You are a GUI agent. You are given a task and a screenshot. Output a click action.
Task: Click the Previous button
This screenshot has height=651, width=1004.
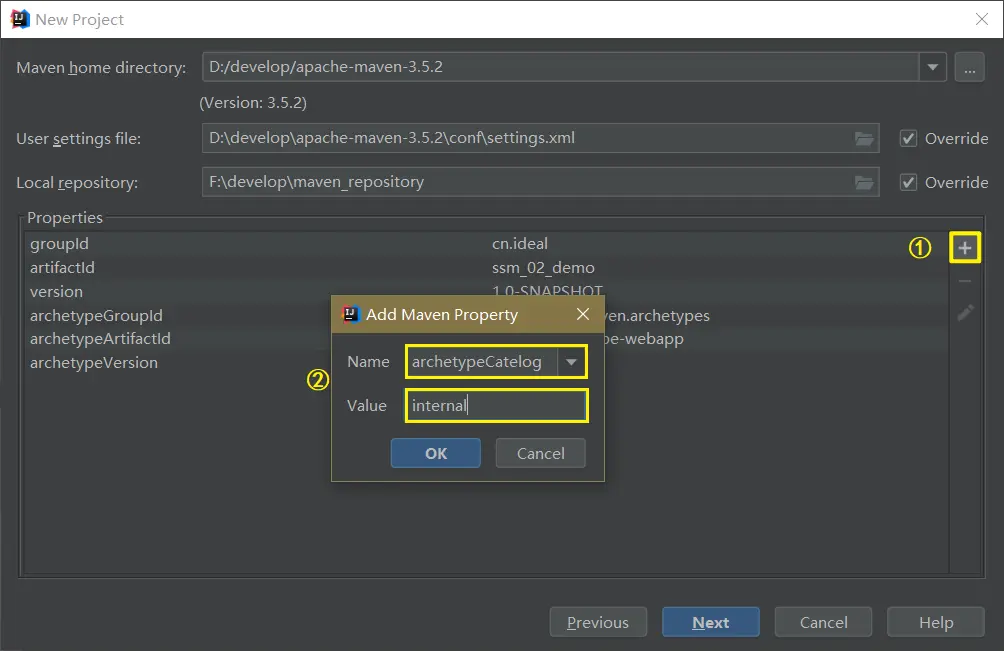point(598,622)
